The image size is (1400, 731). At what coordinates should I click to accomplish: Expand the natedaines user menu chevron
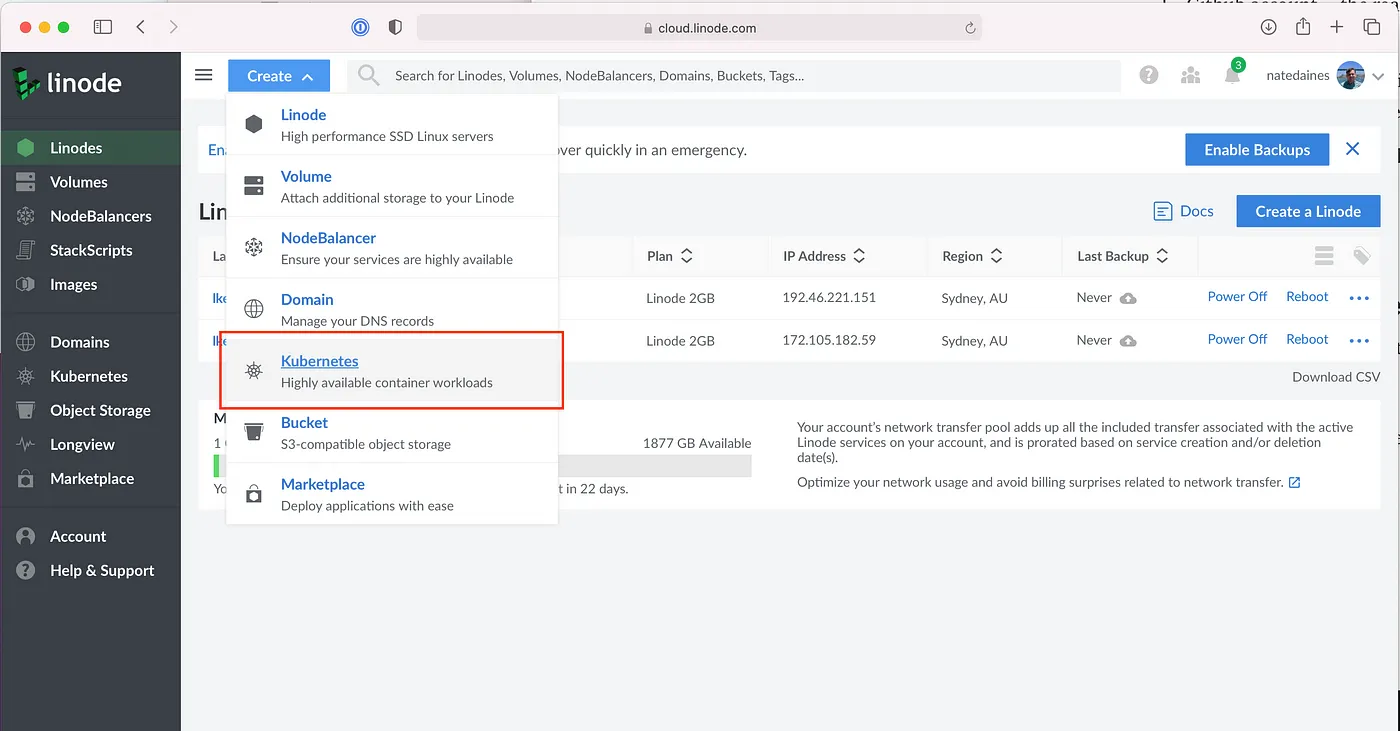pos(1379,76)
